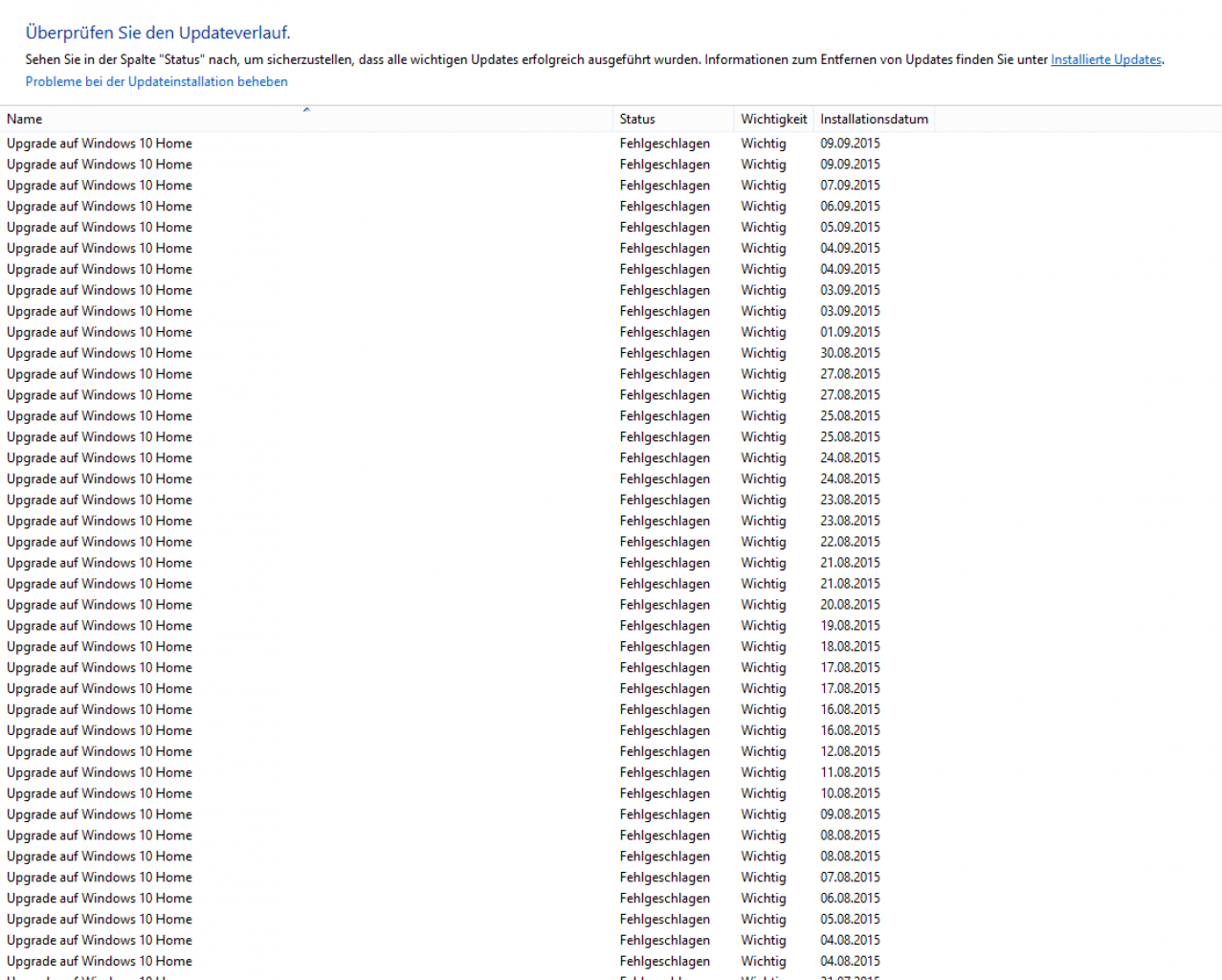This screenshot has height=980, width=1222.
Task: Click Fehlgeschlagen status in the 06.09.2015 row
Action: (x=665, y=207)
